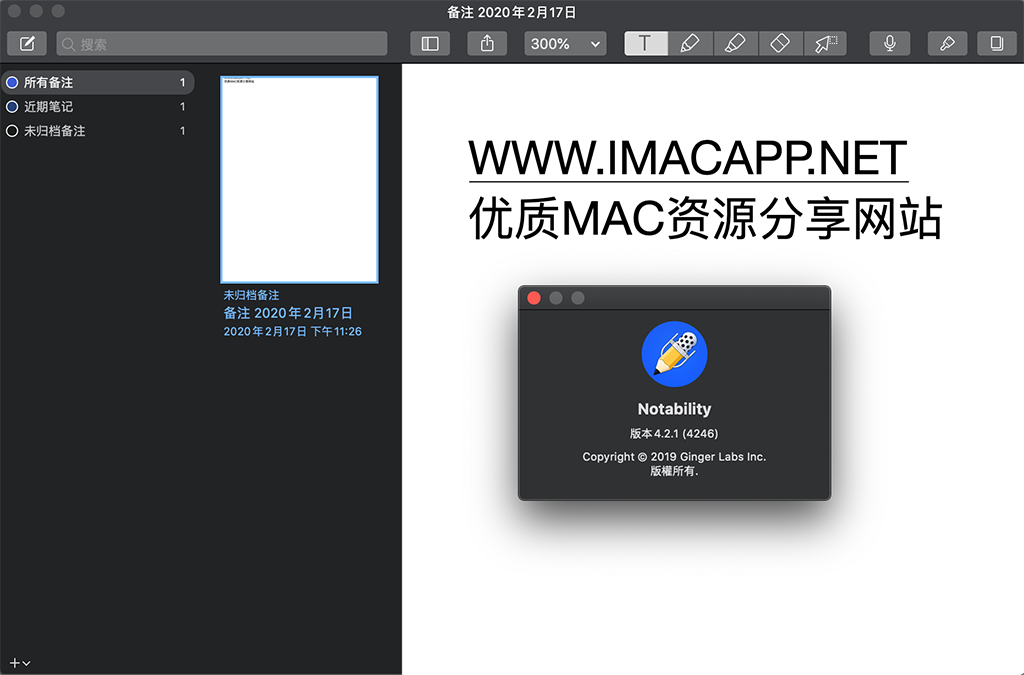Click the 优质MAC资源分享网站 text line
This screenshot has height=675, width=1024.
(705, 218)
